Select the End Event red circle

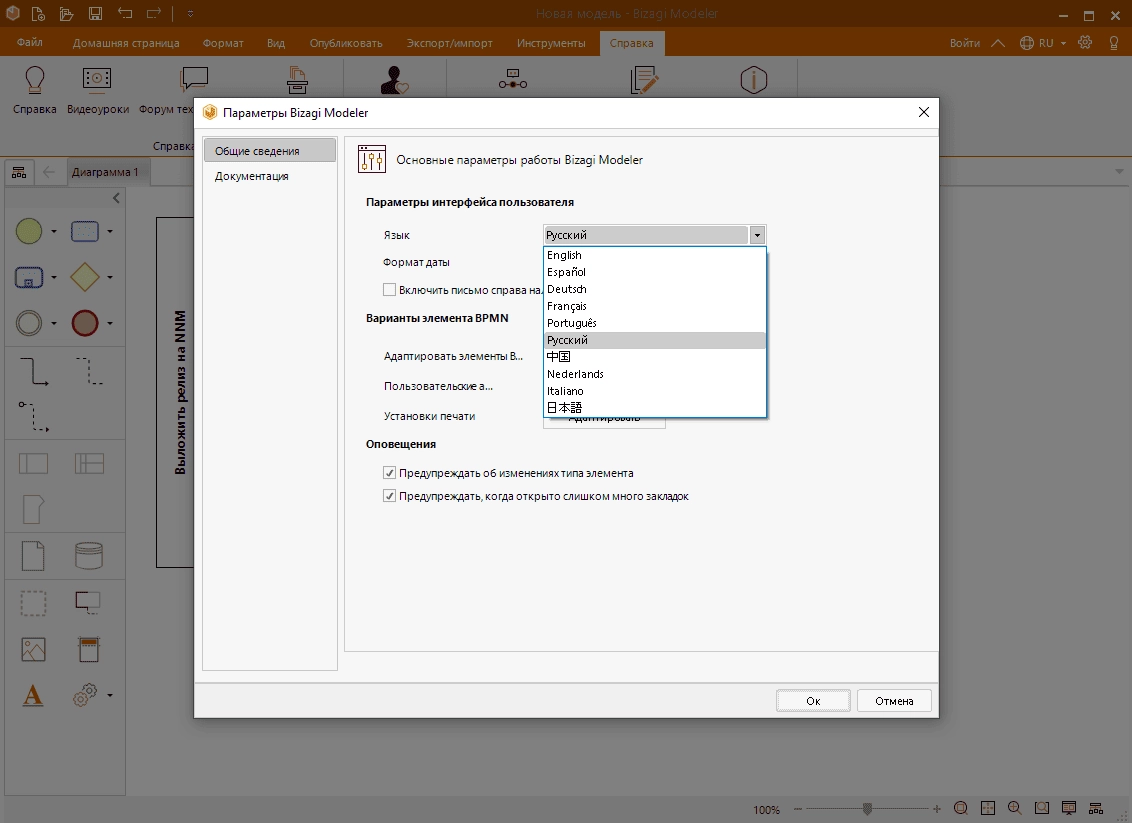(x=84, y=323)
